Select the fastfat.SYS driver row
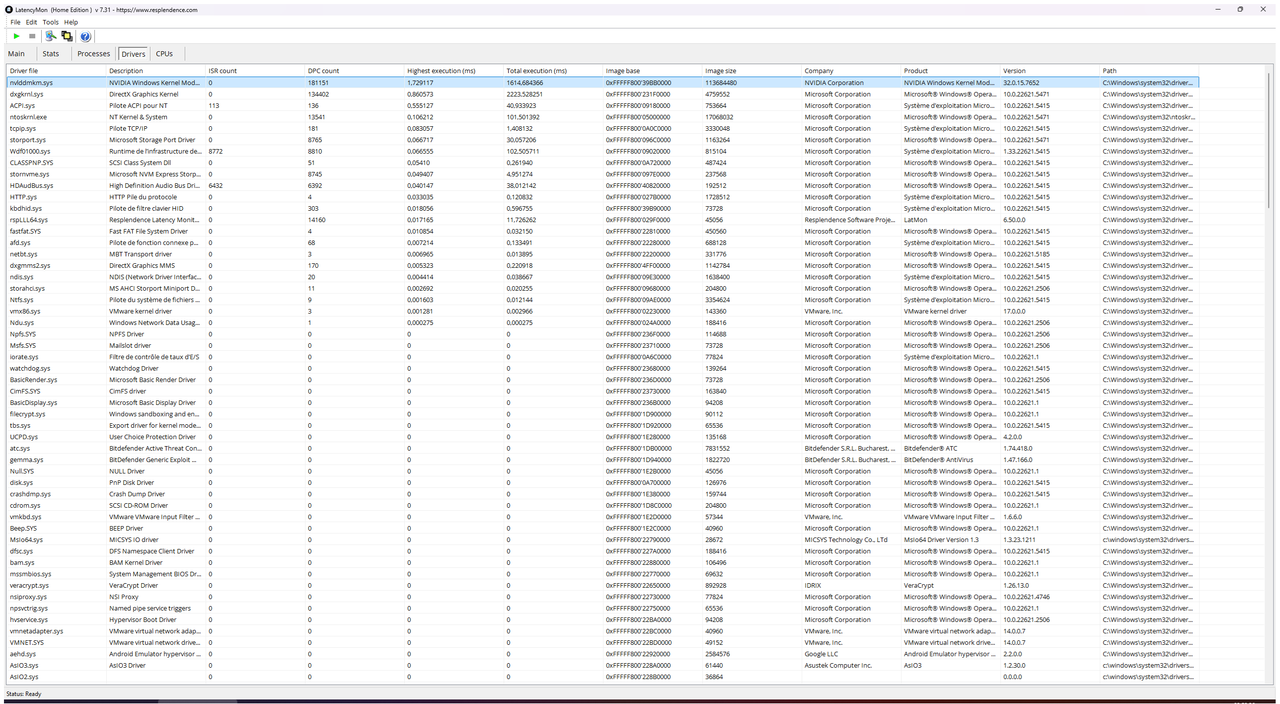The image size is (1280, 704). click(602, 231)
